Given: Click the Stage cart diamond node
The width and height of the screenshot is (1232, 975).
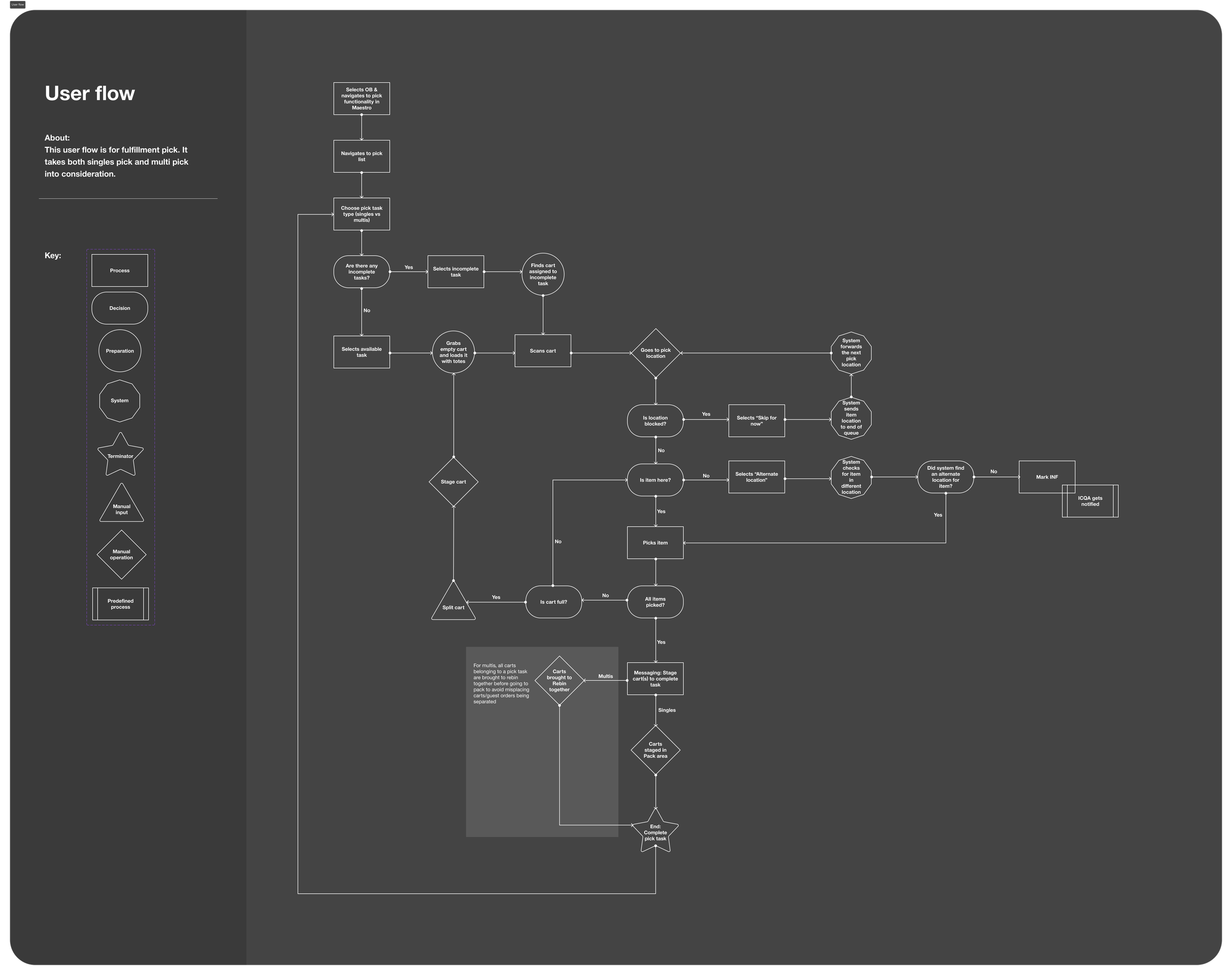Looking at the screenshot, I should tap(453, 482).
